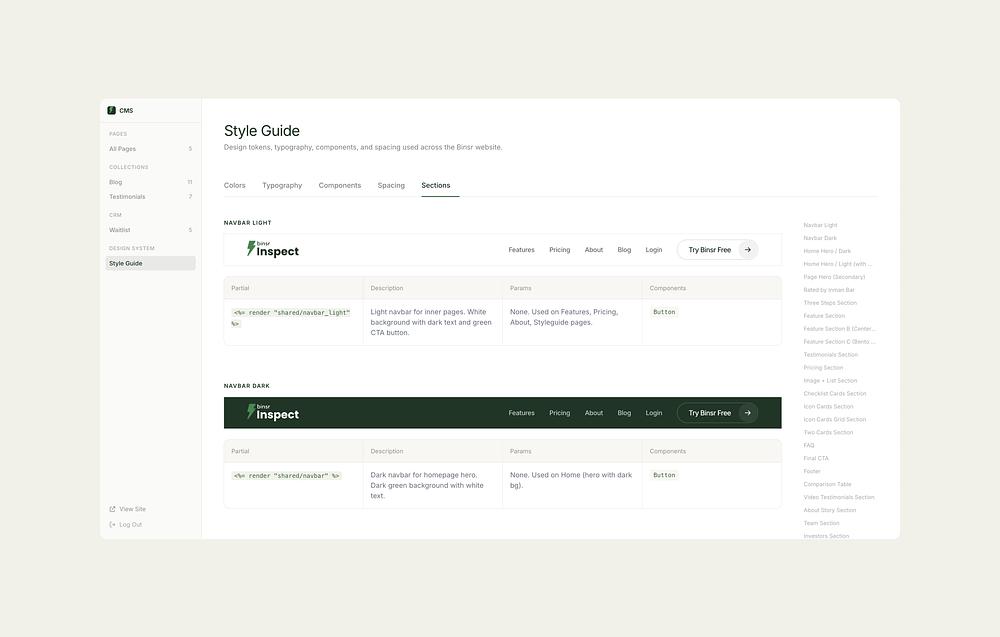Click Try Binsr Free in light navbar
Screen dimensions: 1000x637
coord(717,250)
